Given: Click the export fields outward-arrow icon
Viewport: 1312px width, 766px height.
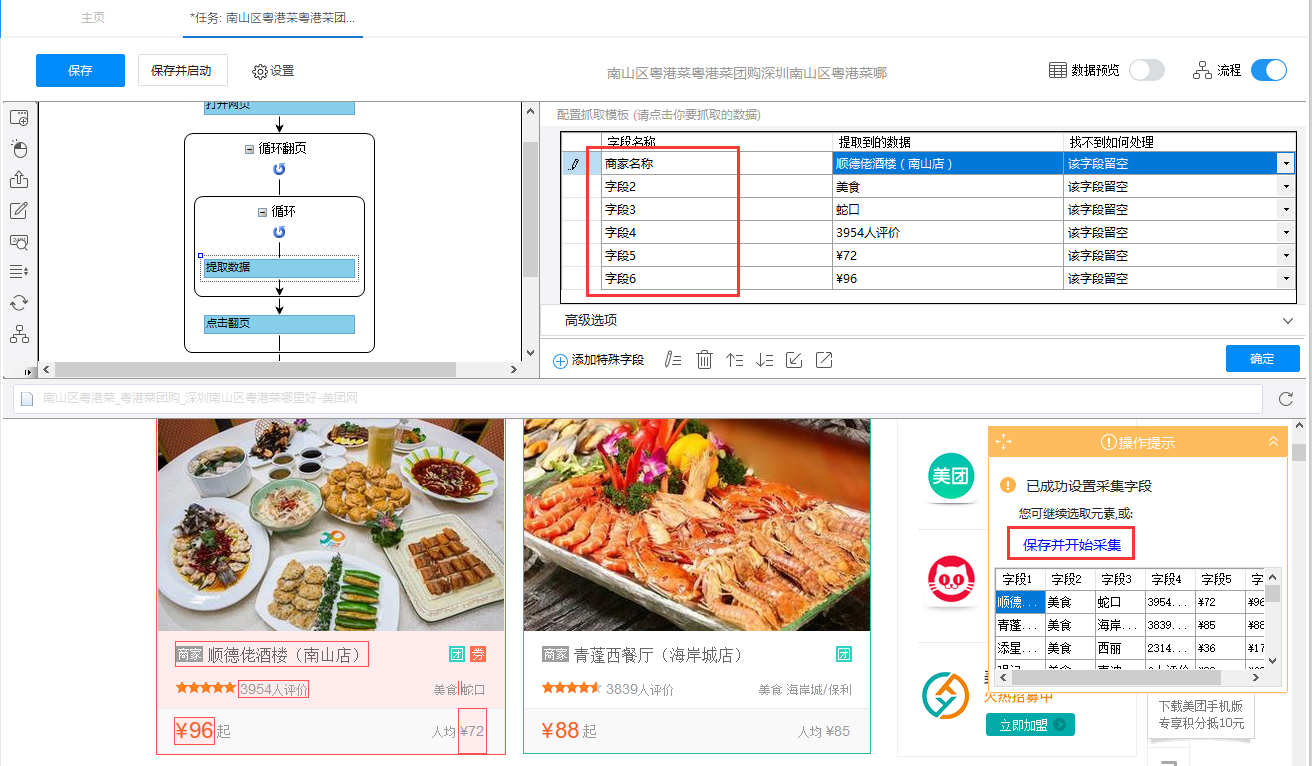Looking at the screenshot, I should click(x=824, y=360).
